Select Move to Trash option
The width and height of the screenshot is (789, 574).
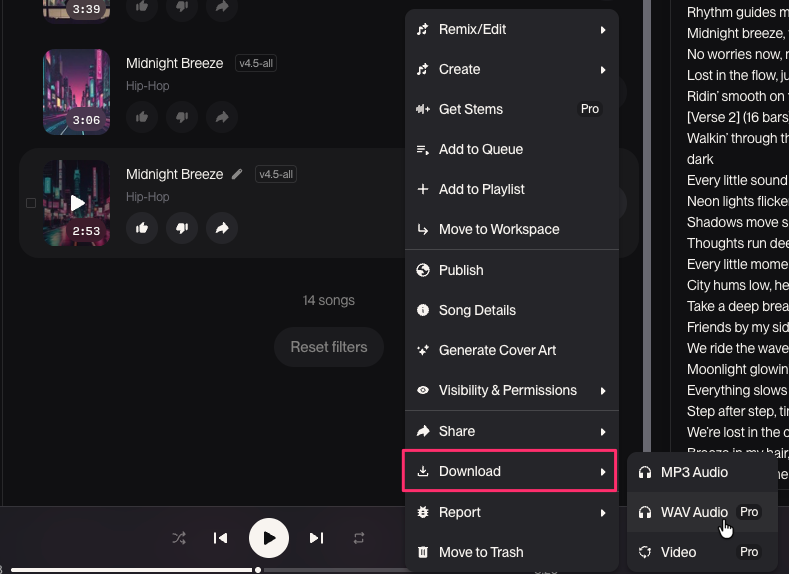click(x=480, y=552)
